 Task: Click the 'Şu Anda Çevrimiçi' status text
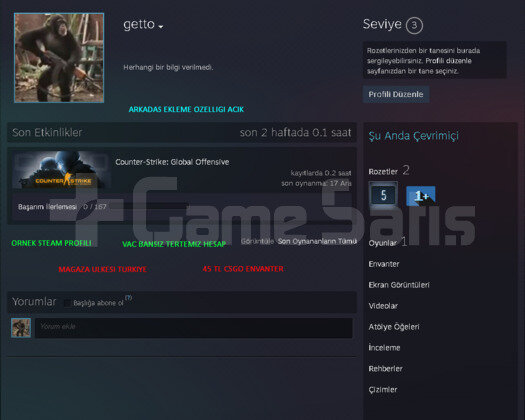414,136
